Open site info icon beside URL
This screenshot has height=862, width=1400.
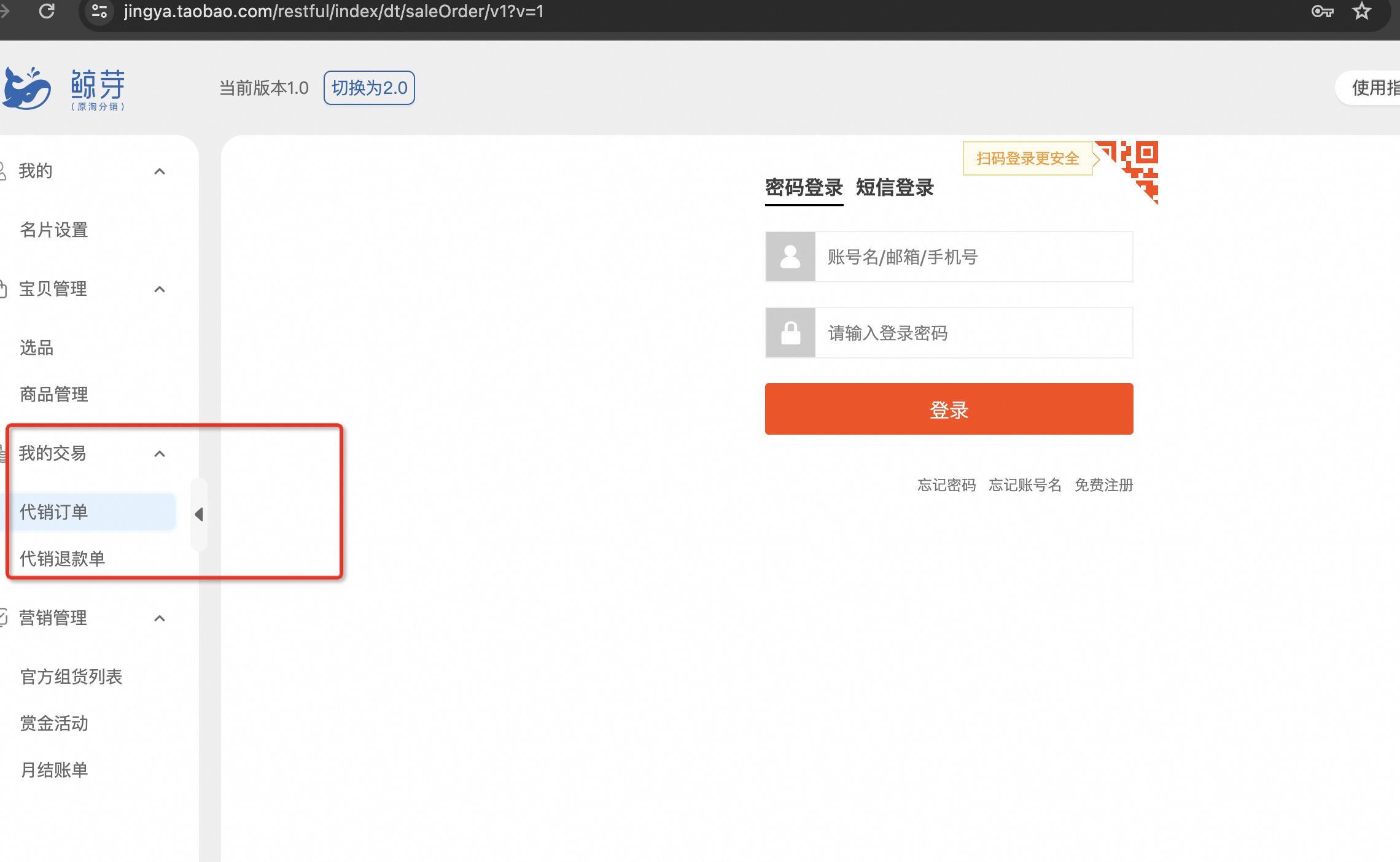99,11
